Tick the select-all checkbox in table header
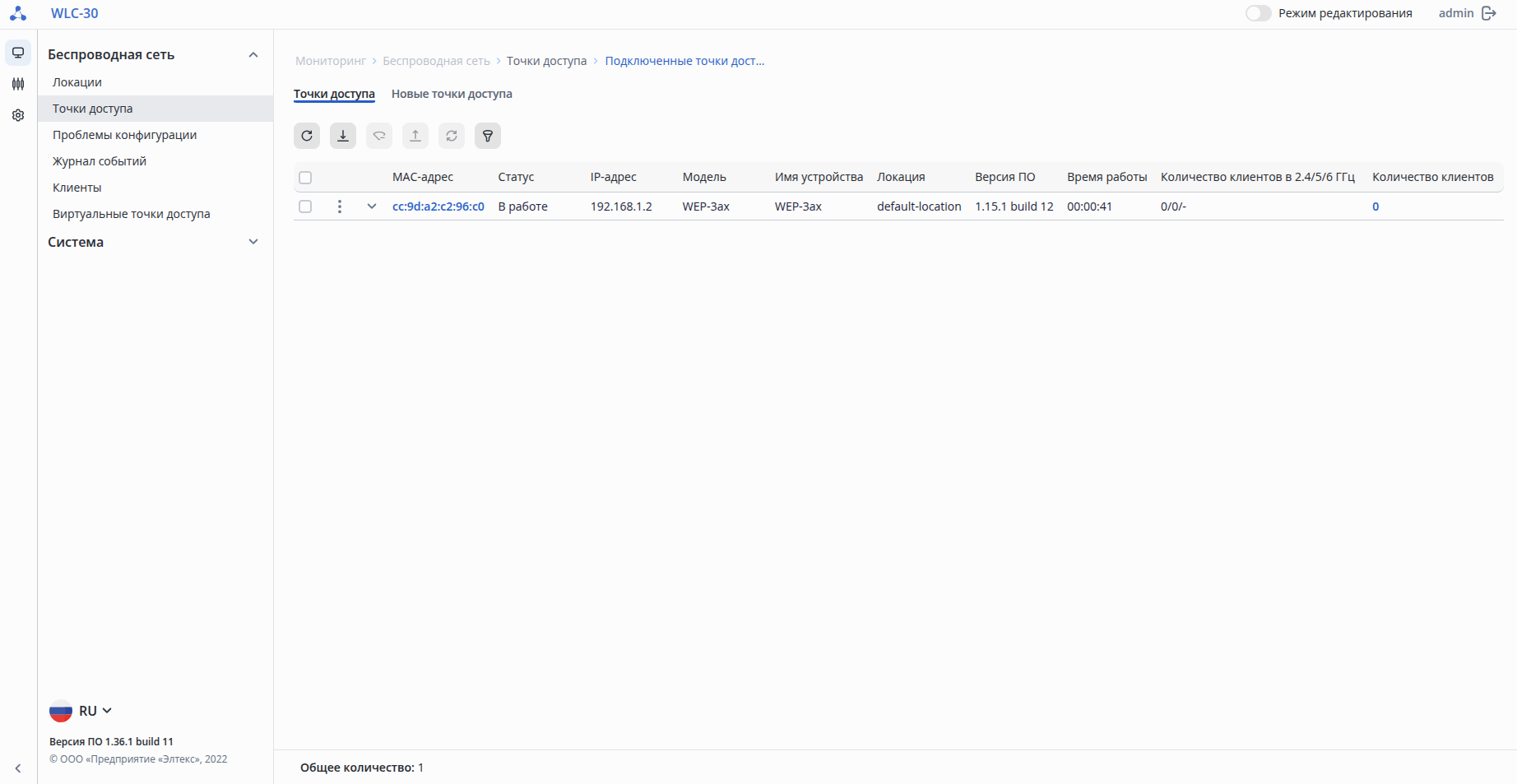Viewport: 1517px width, 784px height. (x=305, y=178)
